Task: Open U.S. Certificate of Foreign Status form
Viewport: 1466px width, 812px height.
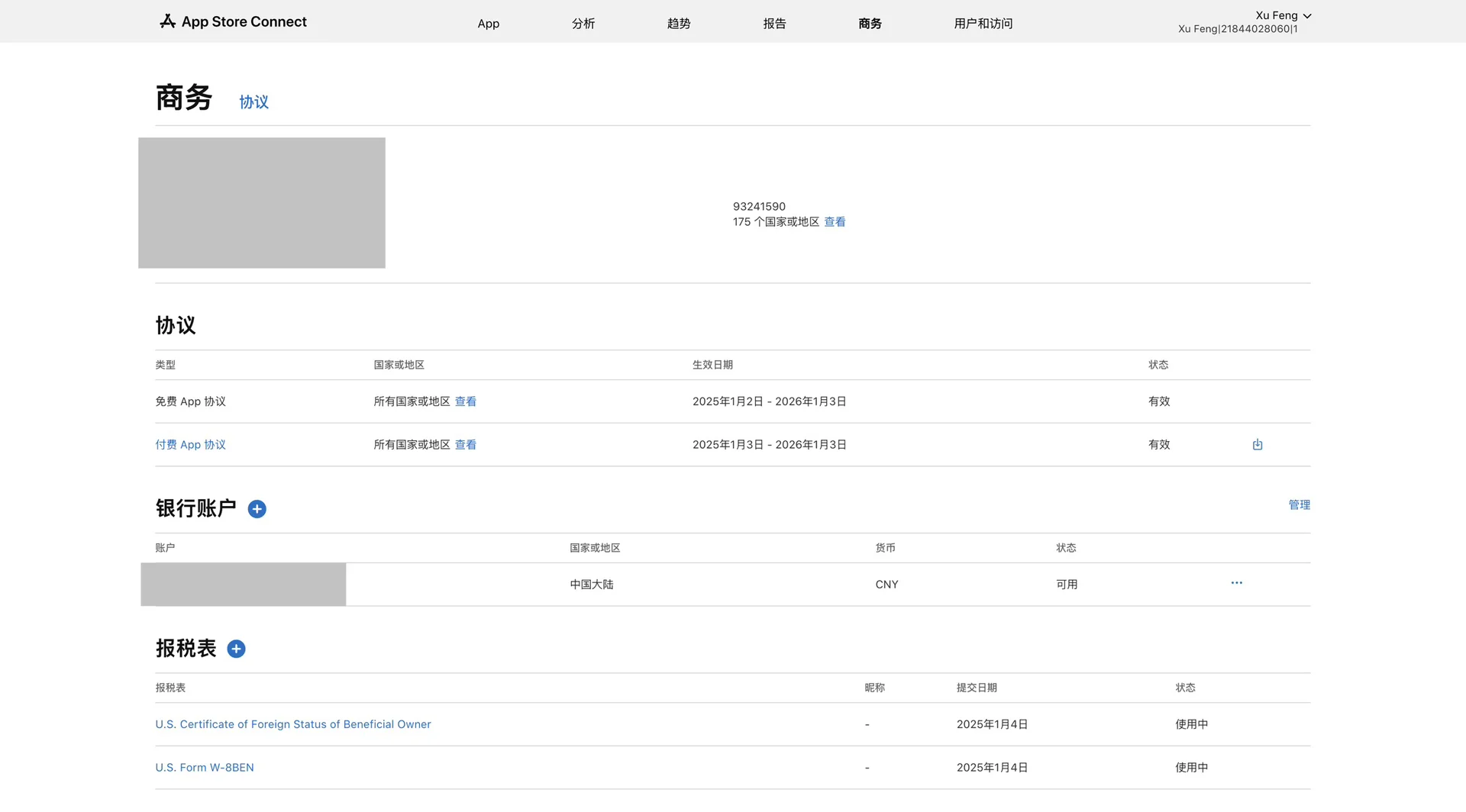Action: coord(292,723)
